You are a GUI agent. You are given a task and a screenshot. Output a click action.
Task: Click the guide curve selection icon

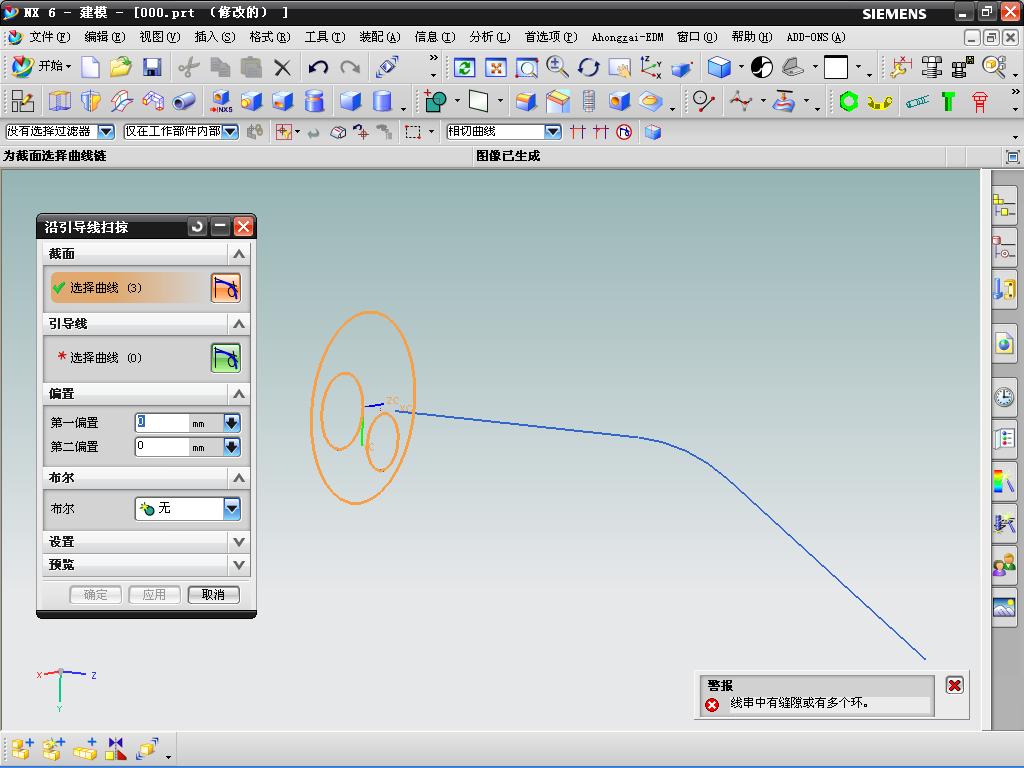(226, 358)
